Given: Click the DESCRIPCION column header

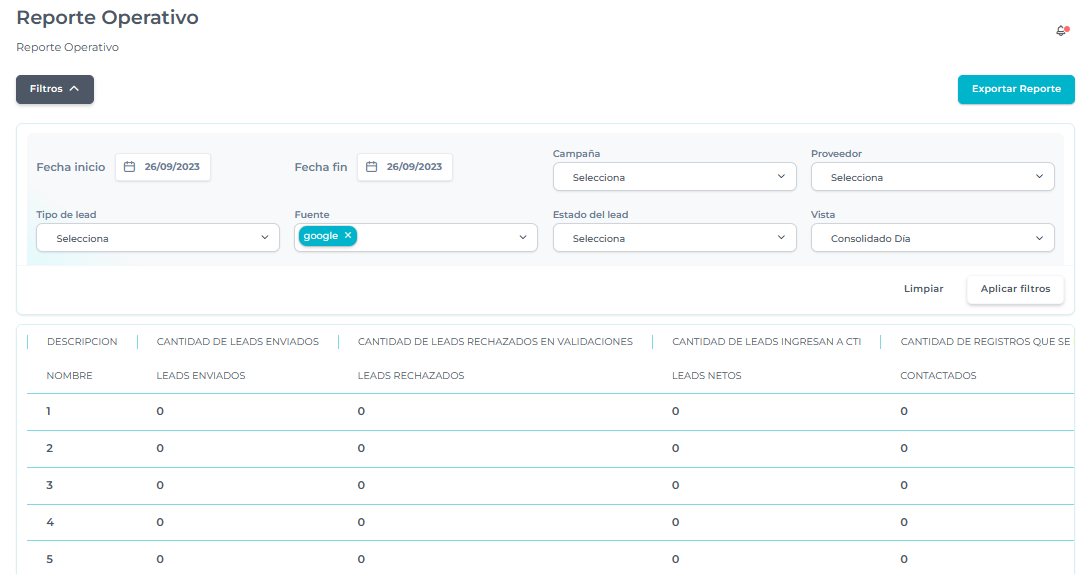Looking at the screenshot, I should click(x=82, y=342).
